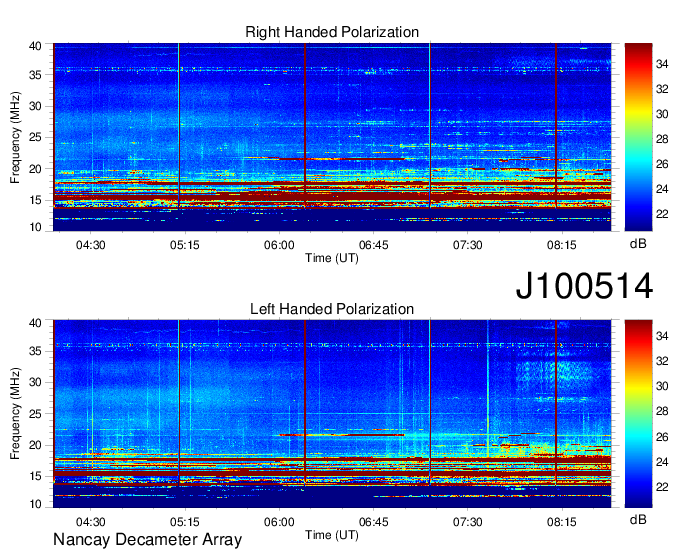Click the 07:30 tick on the bottom plot
The width and height of the screenshot is (680, 552).
point(468,522)
